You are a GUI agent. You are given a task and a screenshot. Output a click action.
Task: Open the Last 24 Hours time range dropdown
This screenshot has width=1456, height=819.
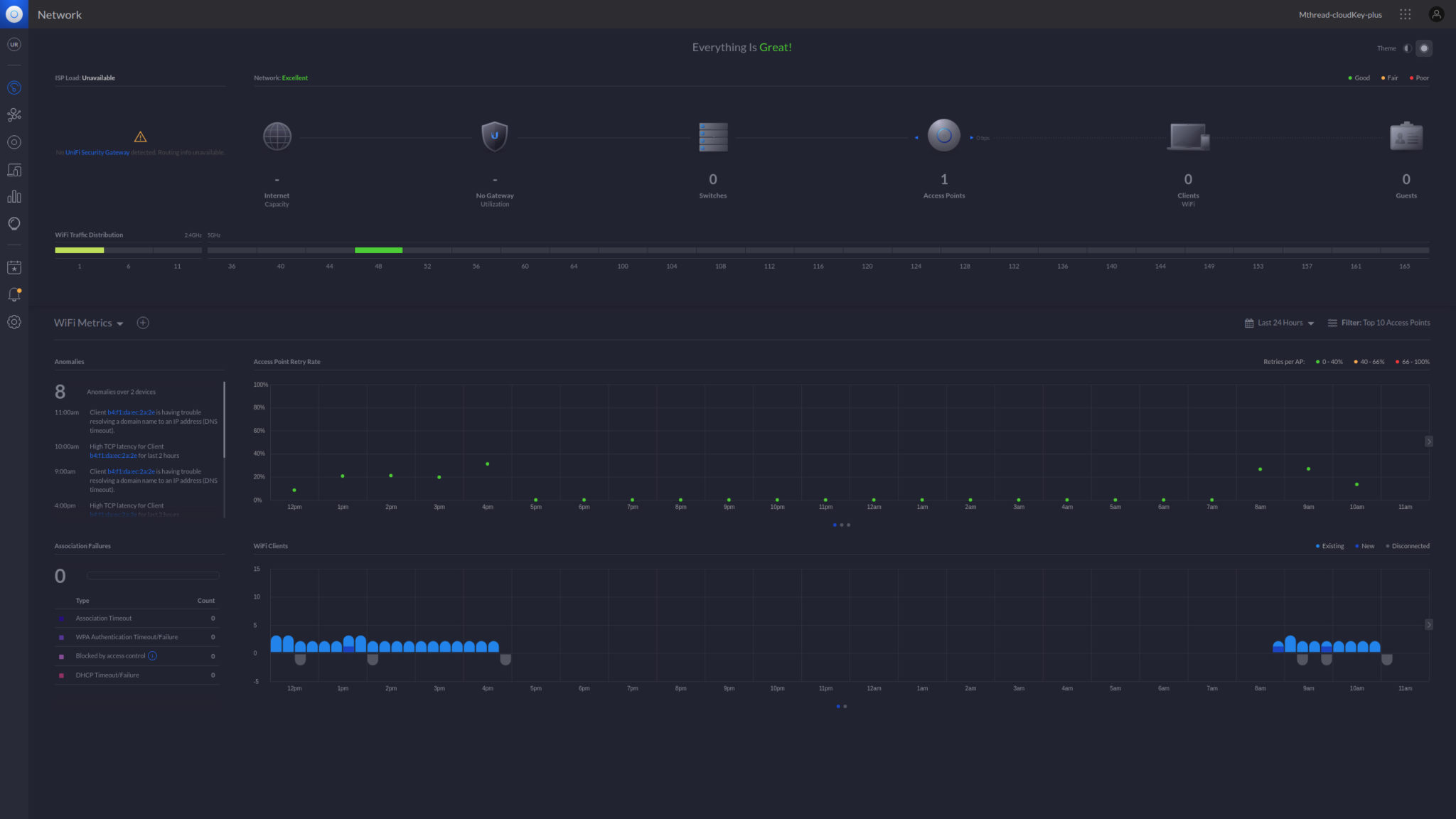coord(1278,323)
